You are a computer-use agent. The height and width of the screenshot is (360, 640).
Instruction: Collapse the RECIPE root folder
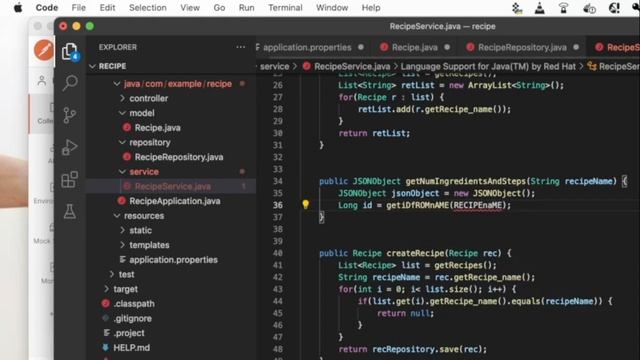pyautogui.click(x=92, y=66)
